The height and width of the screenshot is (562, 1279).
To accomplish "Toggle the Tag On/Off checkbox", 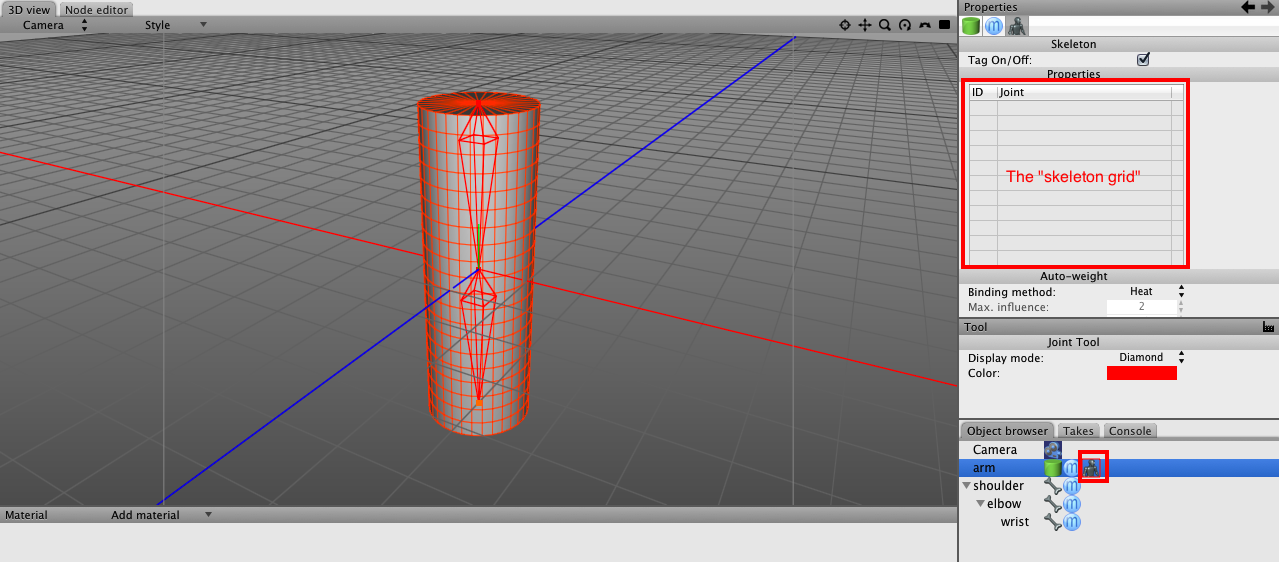I will click(1143, 60).
